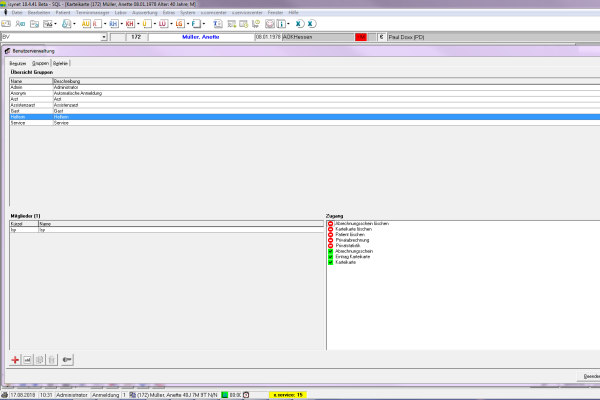Screen dimensions: 600x400
Task: Toggle 'Eintrag Karteikarte' green check
Action: pyautogui.click(x=330, y=257)
